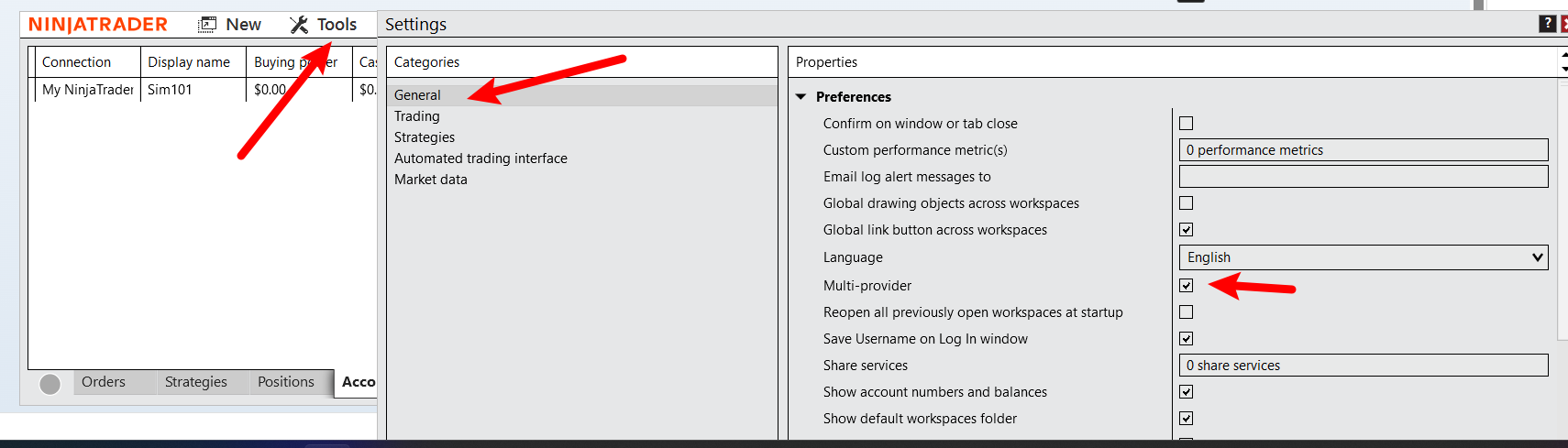Switch to the Orders tab
The image size is (1568, 448).
[x=103, y=382]
